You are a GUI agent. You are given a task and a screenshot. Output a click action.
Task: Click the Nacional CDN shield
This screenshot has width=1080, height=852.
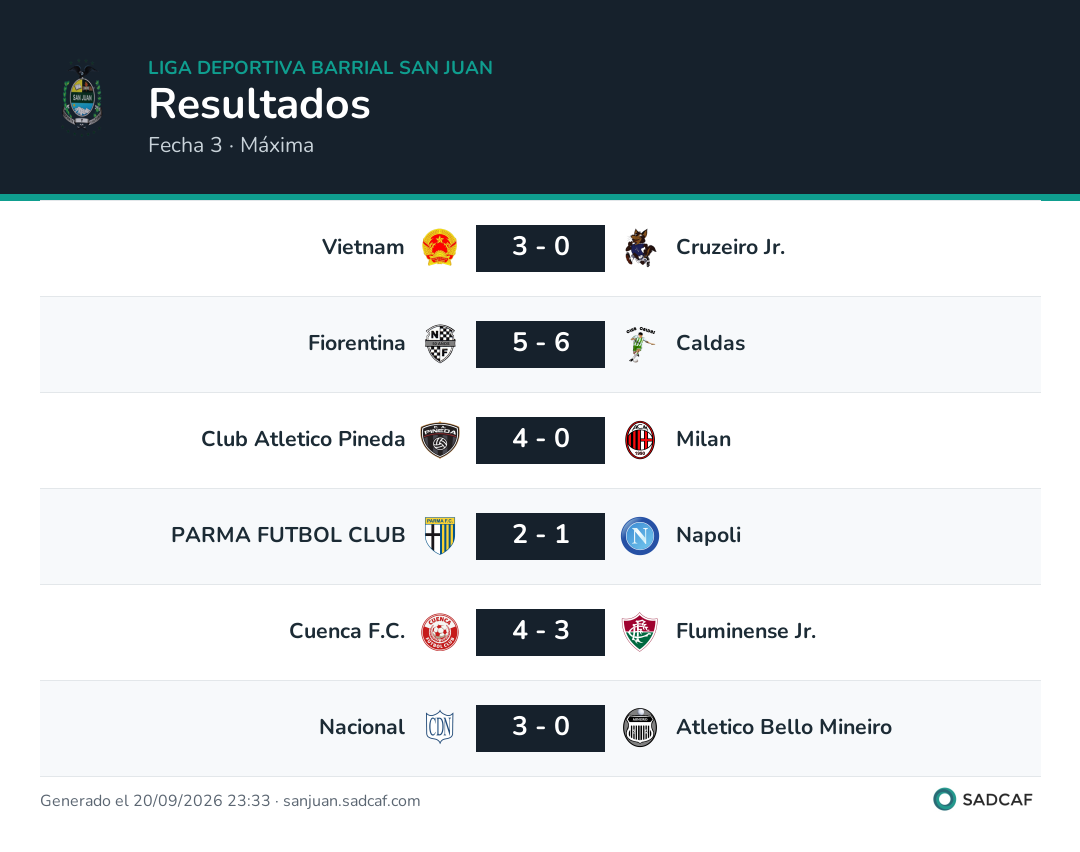pos(439,727)
